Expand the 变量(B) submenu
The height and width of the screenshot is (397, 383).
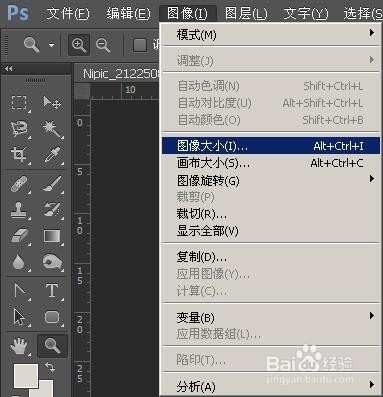271,317
